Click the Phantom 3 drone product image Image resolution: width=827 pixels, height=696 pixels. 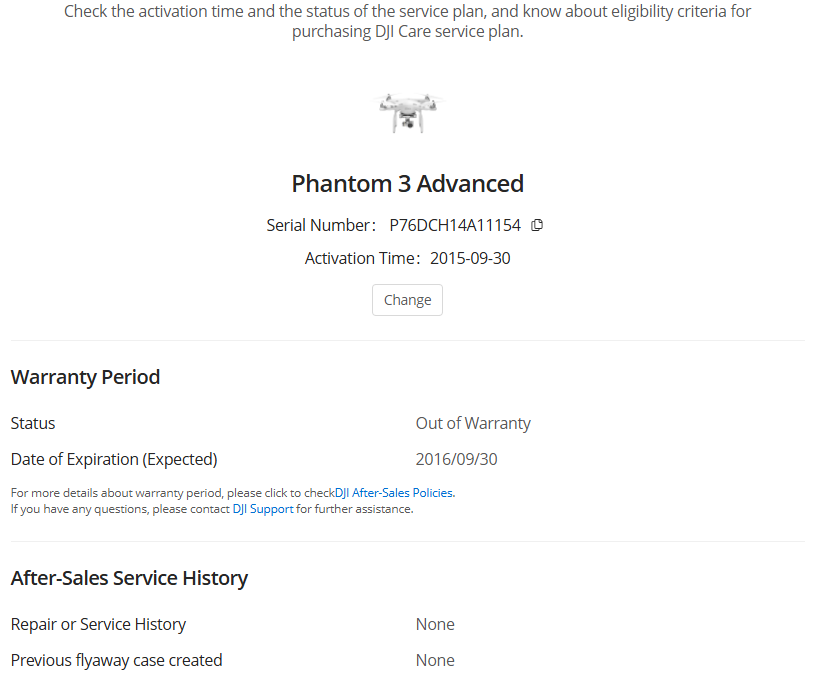pyautogui.click(x=408, y=113)
